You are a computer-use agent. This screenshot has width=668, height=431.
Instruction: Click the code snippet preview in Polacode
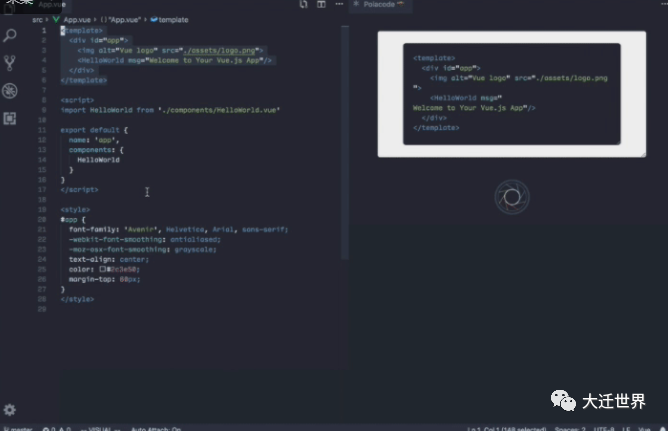512,94
